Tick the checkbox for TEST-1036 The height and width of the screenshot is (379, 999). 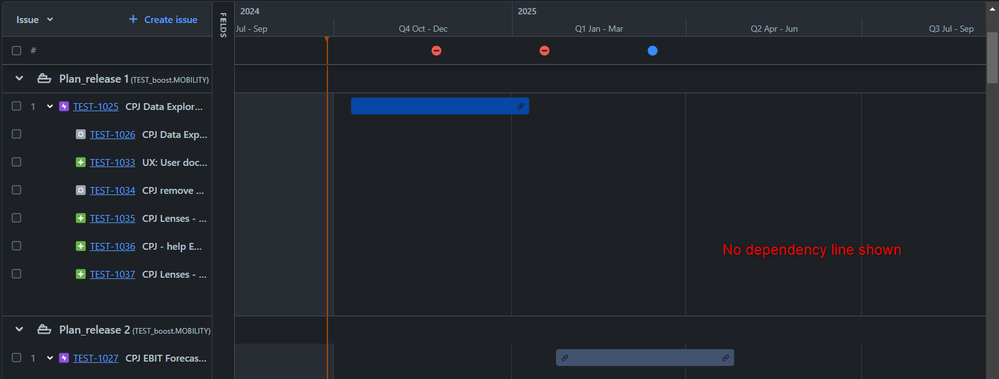(x=17, y=247)
